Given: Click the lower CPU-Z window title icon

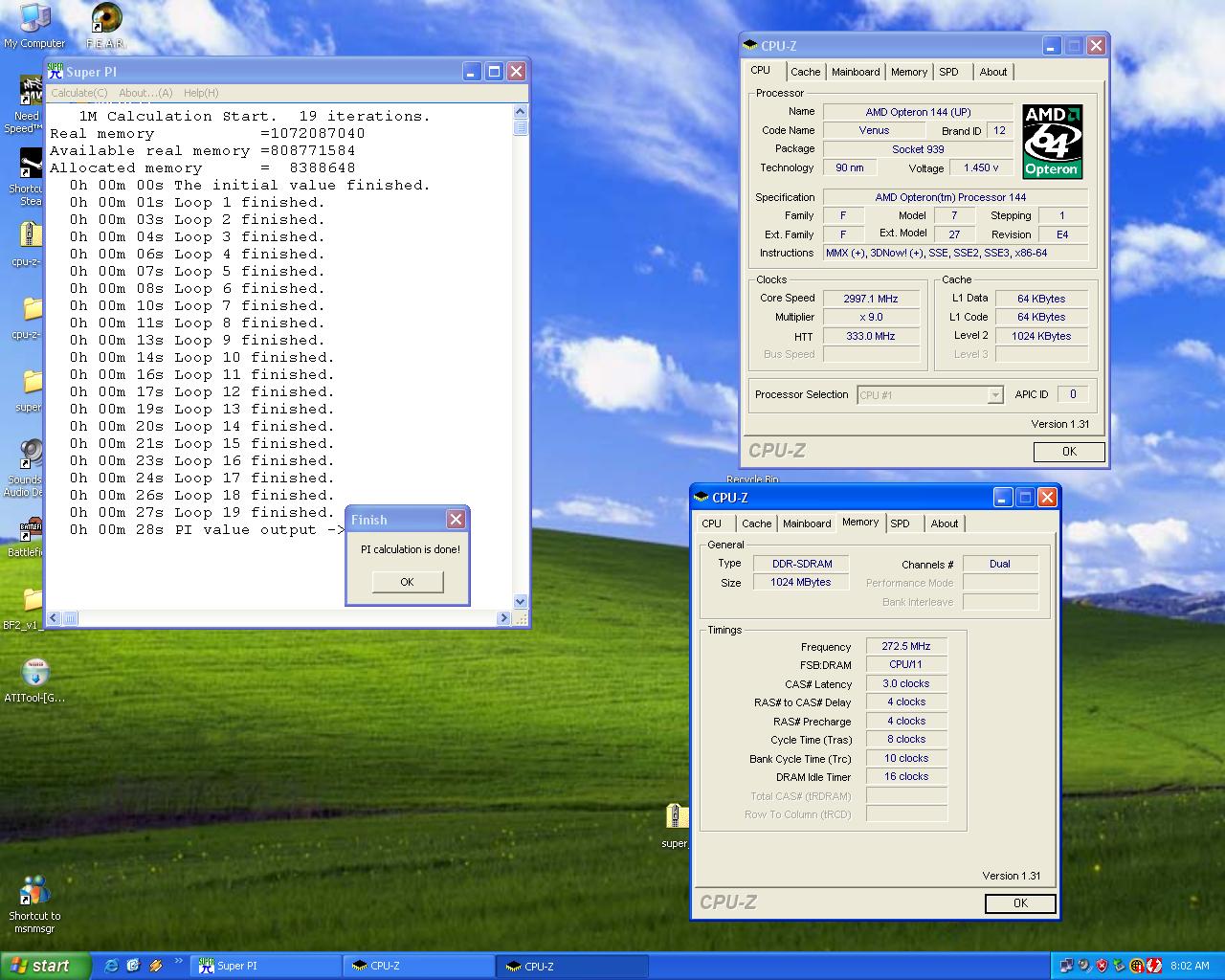Looking at the screenshot, I should click(x=702, y=497).
